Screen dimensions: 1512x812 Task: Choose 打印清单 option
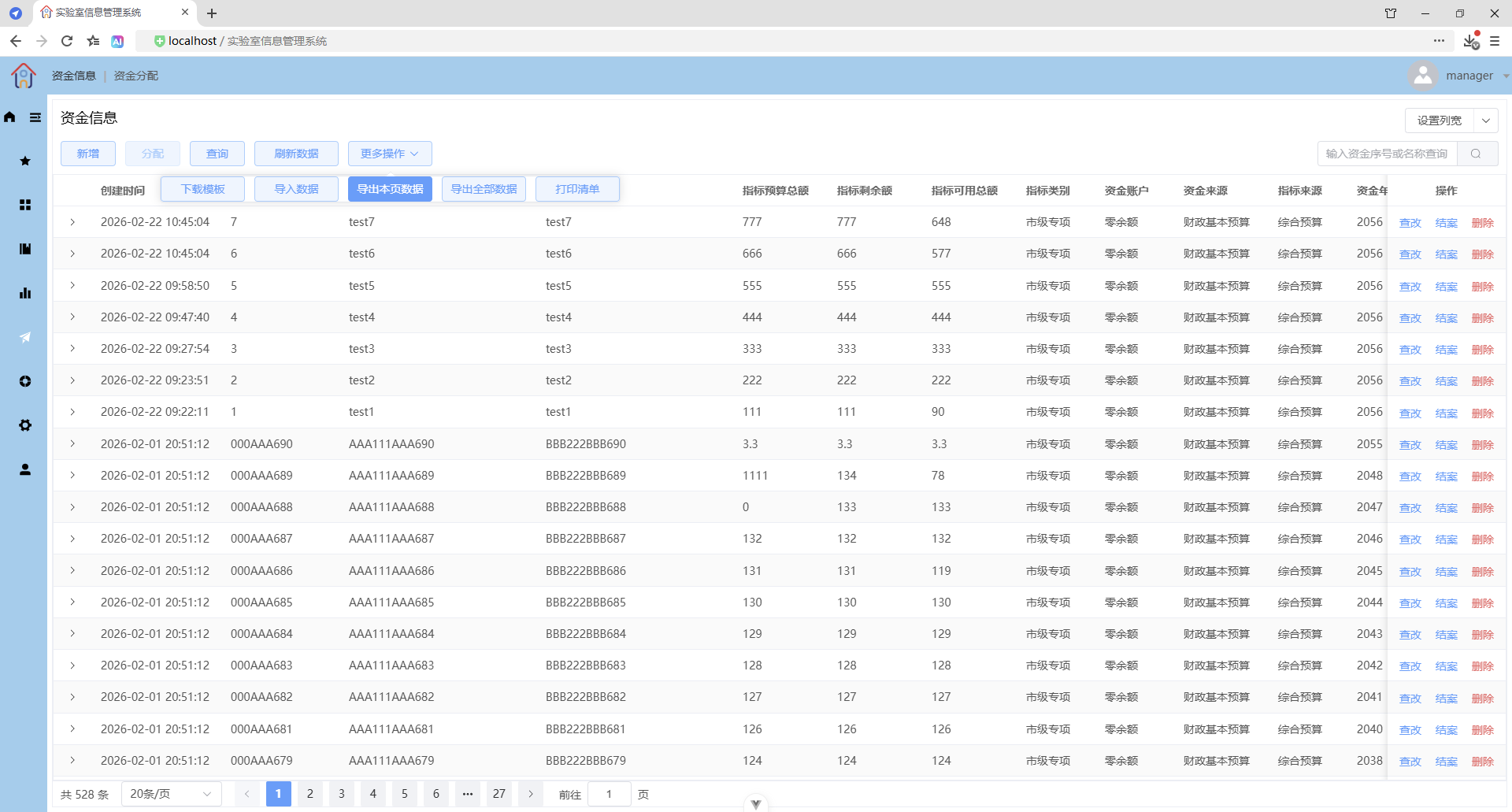pyautogui.click(x=577, y=189)
